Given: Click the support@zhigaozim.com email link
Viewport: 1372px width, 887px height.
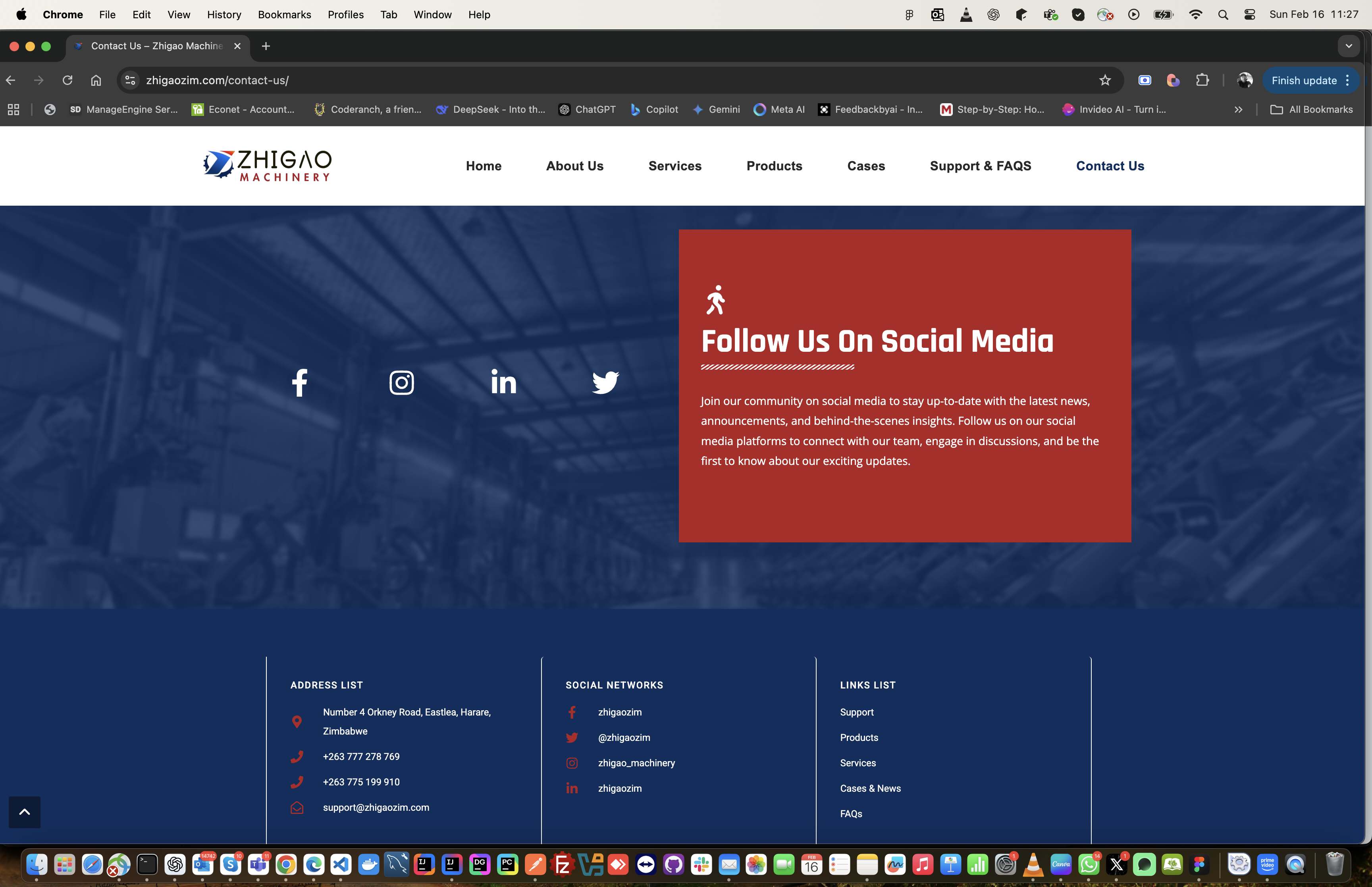Looking at the screenshot, I should (376, 808).
